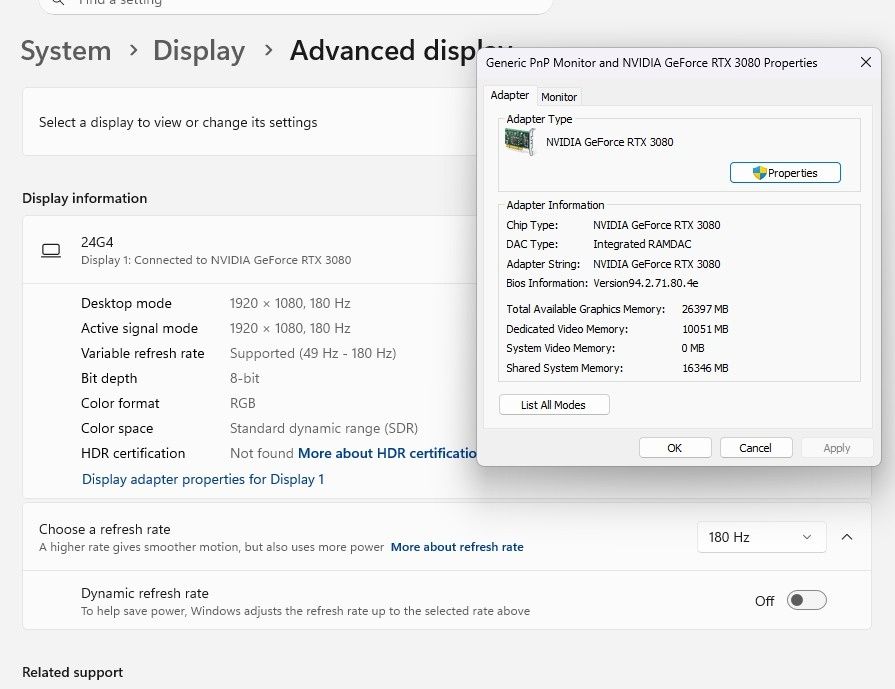Click the 10051 MB dedicated video memory value

[x=705, y=329]
